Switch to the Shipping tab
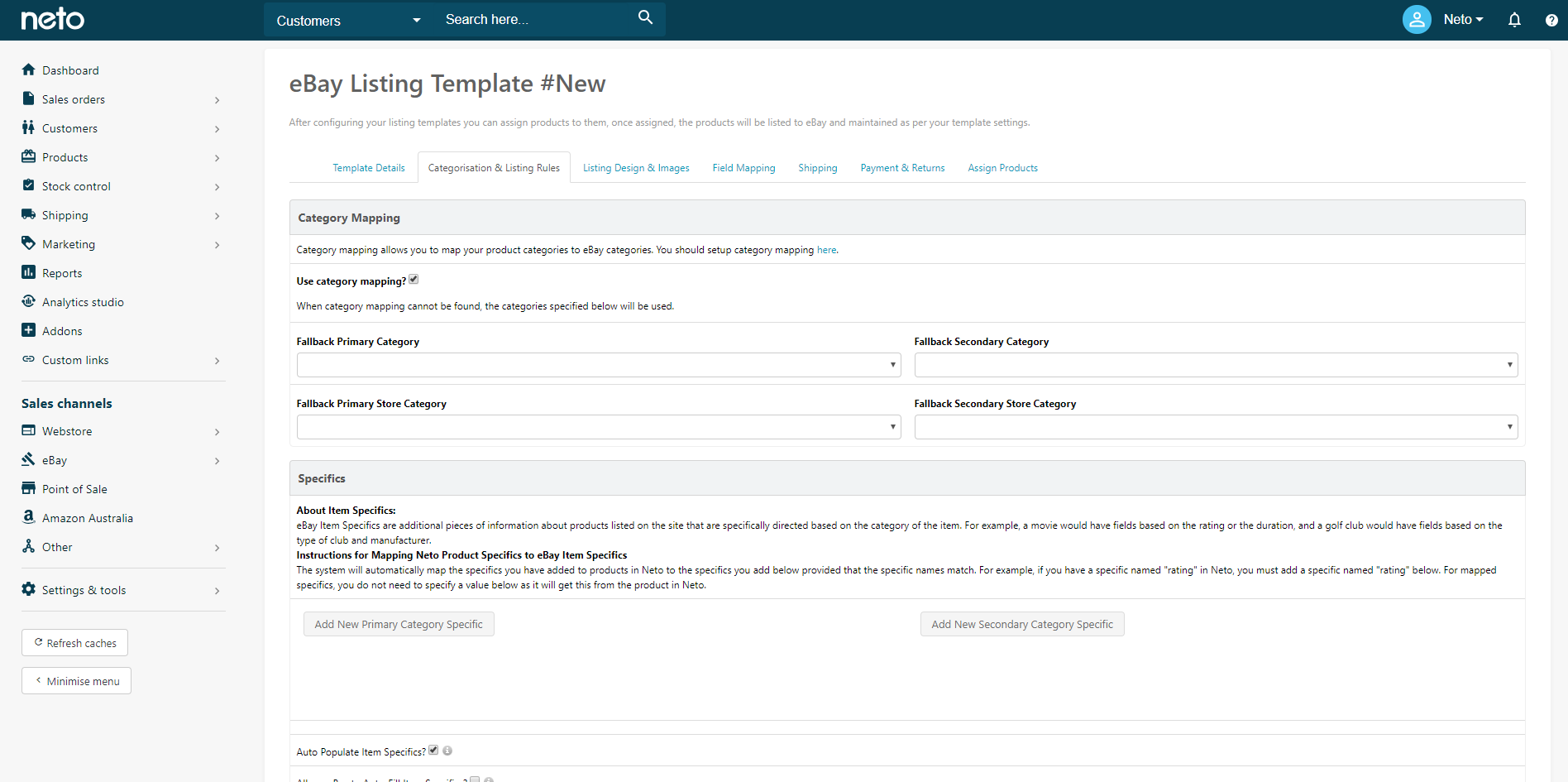1568x782 pixels. coord(818,168)
